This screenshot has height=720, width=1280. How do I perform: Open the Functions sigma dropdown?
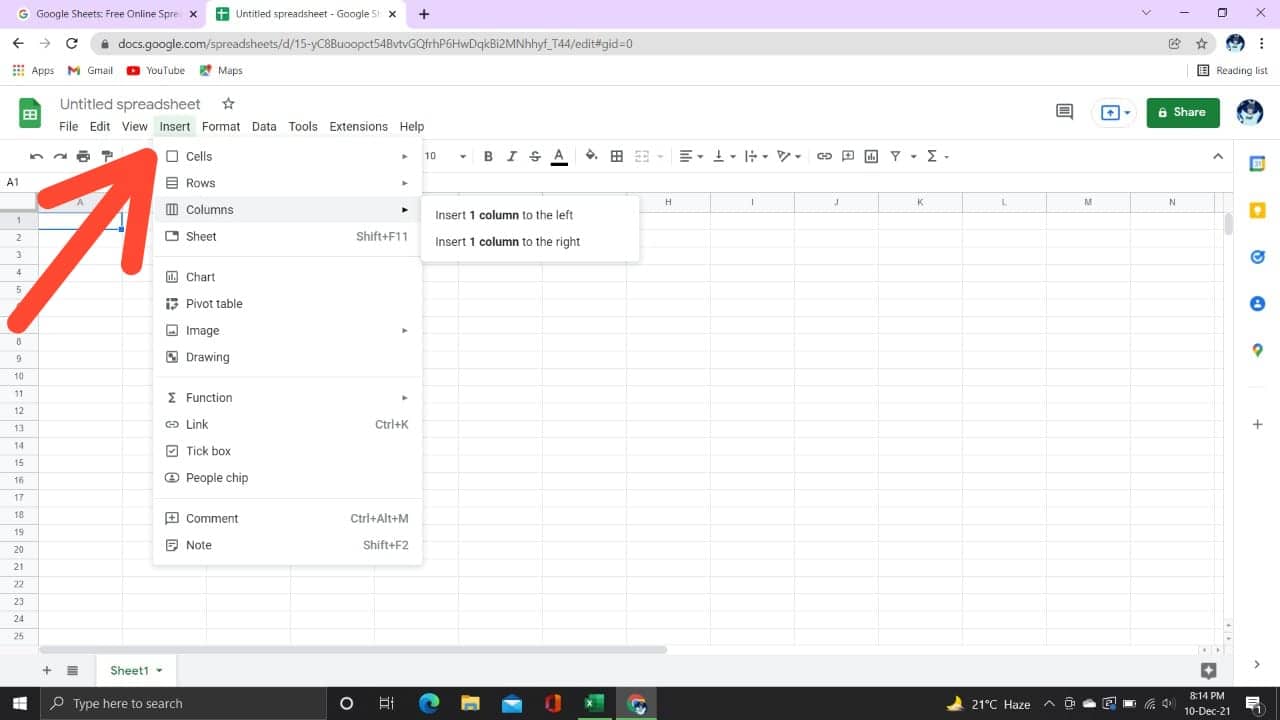tap(937, 156)
